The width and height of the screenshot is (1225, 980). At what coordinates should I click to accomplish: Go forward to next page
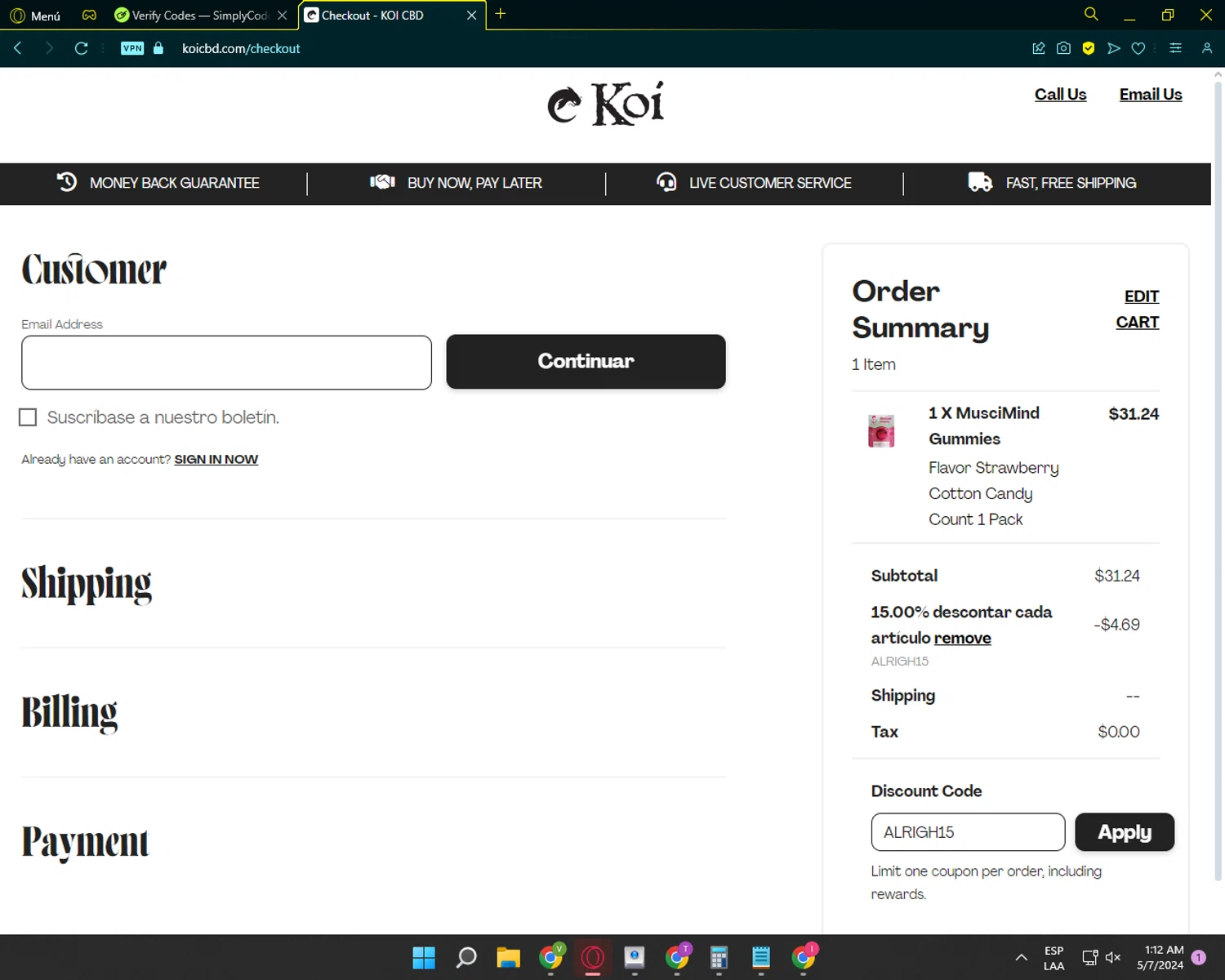coord(49,48)
